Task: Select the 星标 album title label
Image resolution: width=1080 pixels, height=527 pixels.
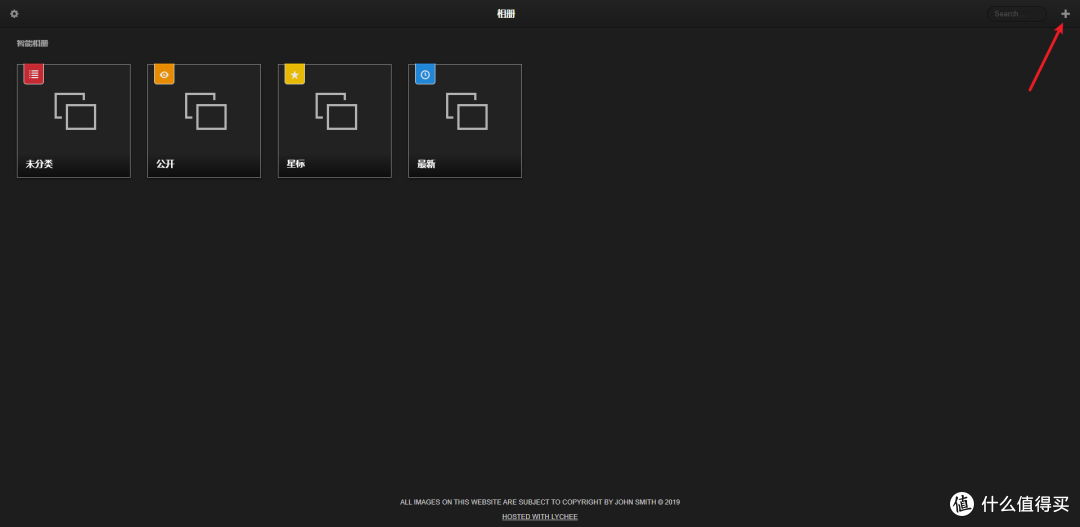Action: point(296,164)
